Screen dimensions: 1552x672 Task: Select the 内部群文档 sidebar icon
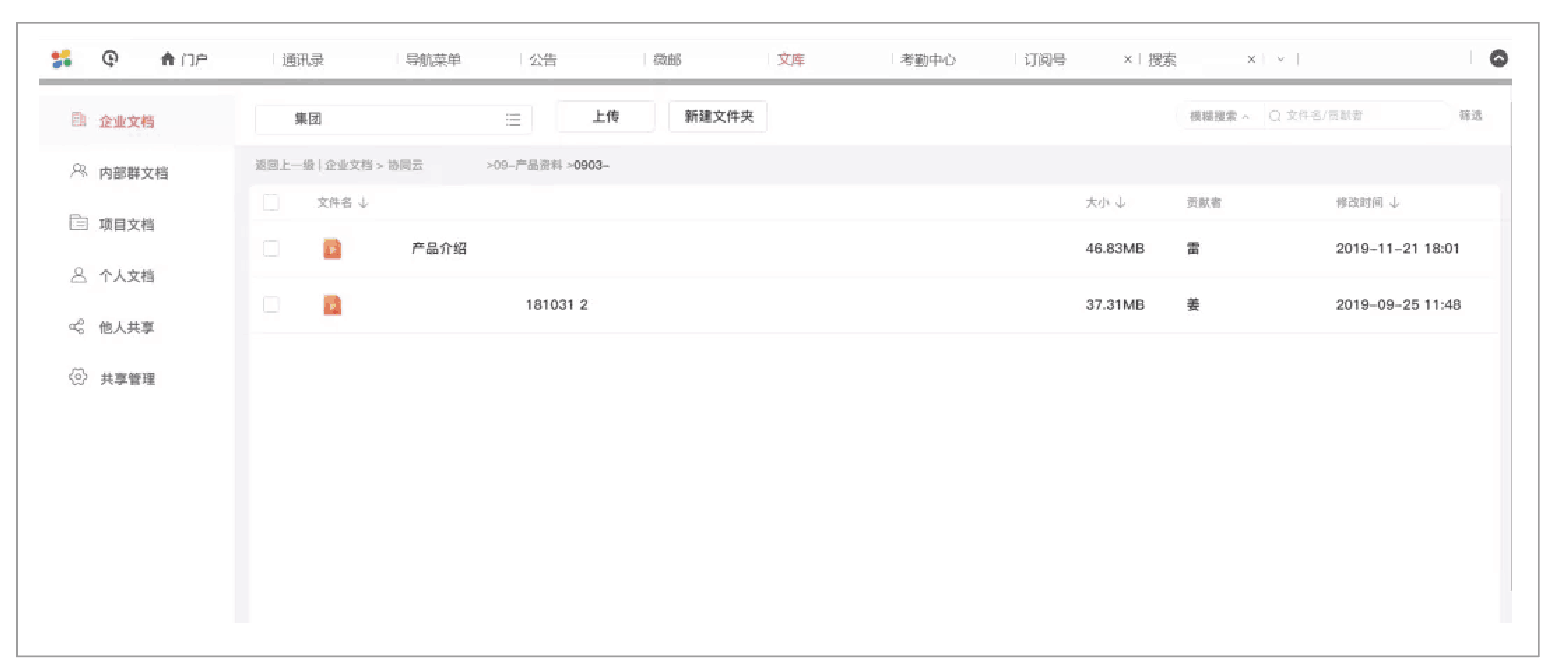click(x=79, y=171)
